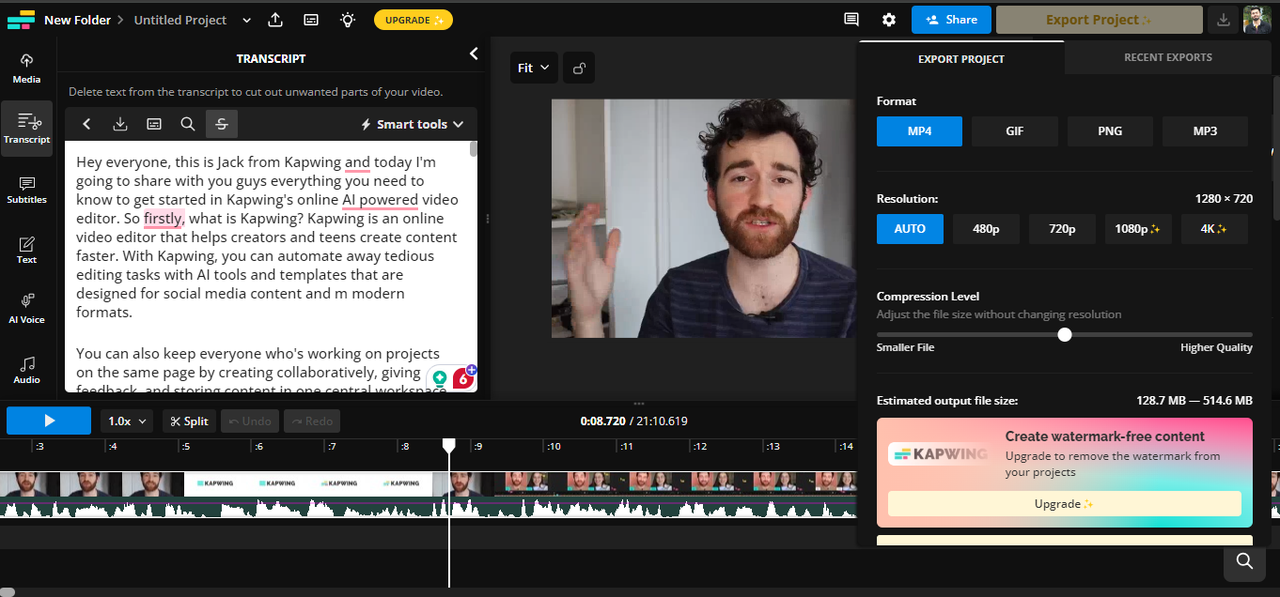Toggle the strikethrough view in transcript
Screen dimensions: 1280x597
221,124
